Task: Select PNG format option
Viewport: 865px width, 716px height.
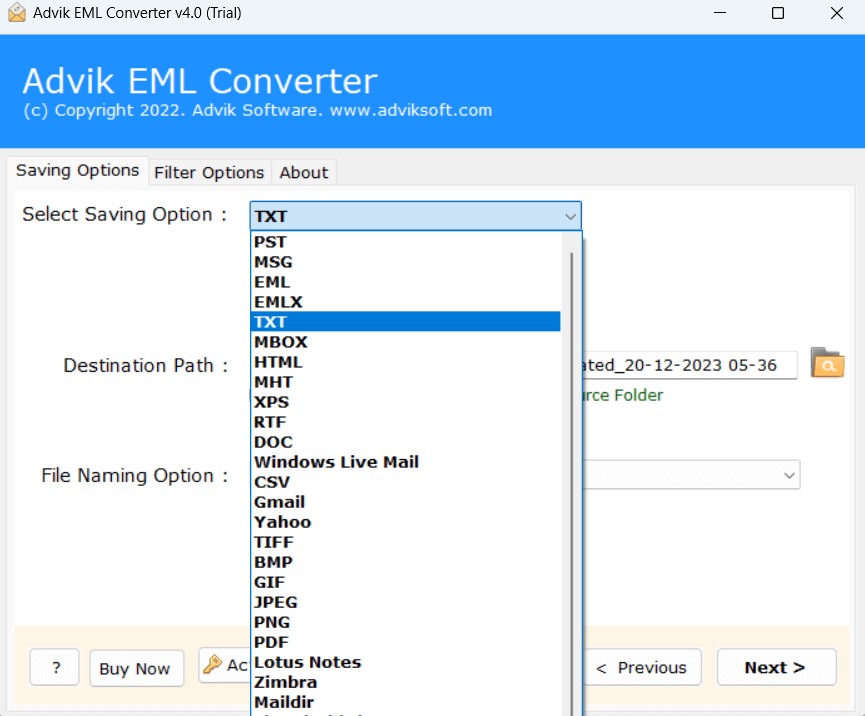Action: coord(405,622)
